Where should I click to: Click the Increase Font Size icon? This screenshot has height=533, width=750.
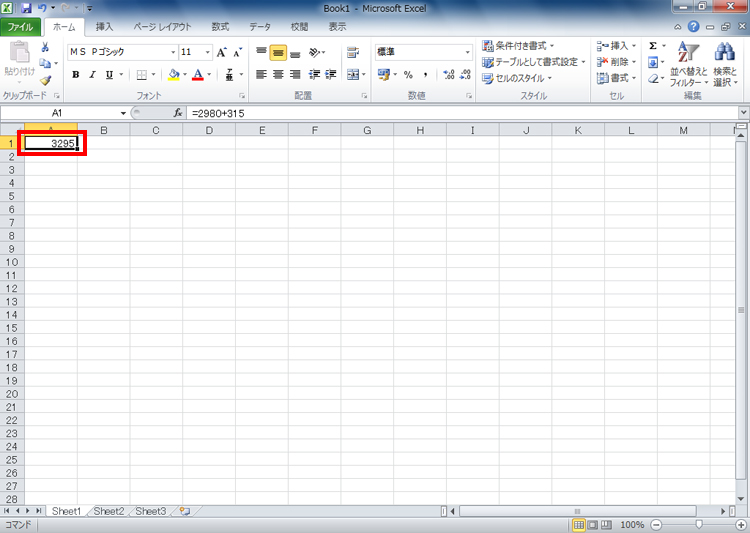point(221,52)
